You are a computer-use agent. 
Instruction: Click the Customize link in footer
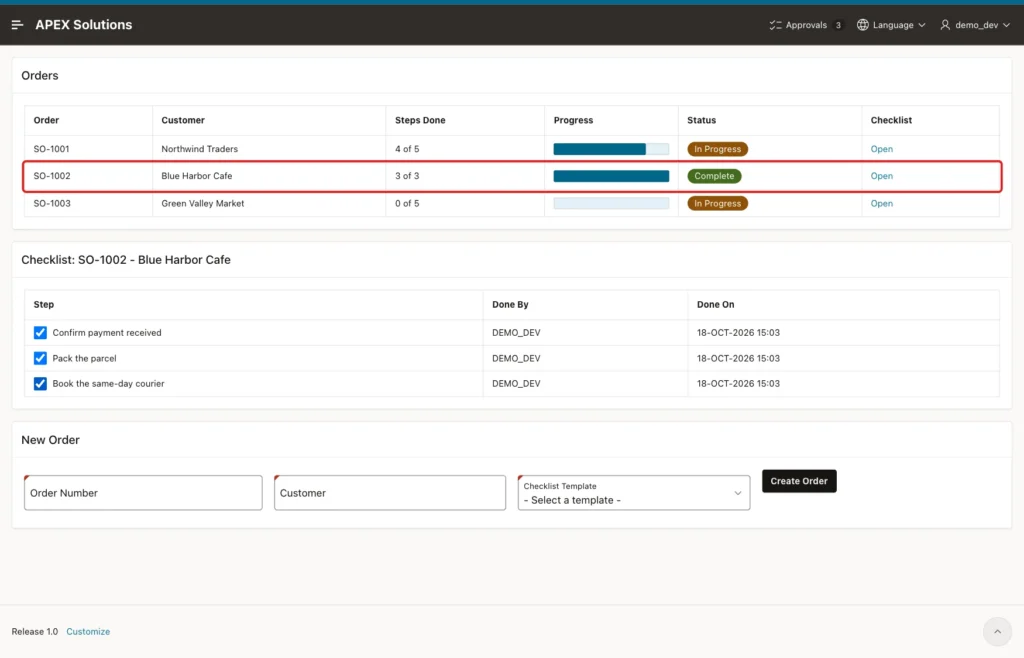point(88,631)
